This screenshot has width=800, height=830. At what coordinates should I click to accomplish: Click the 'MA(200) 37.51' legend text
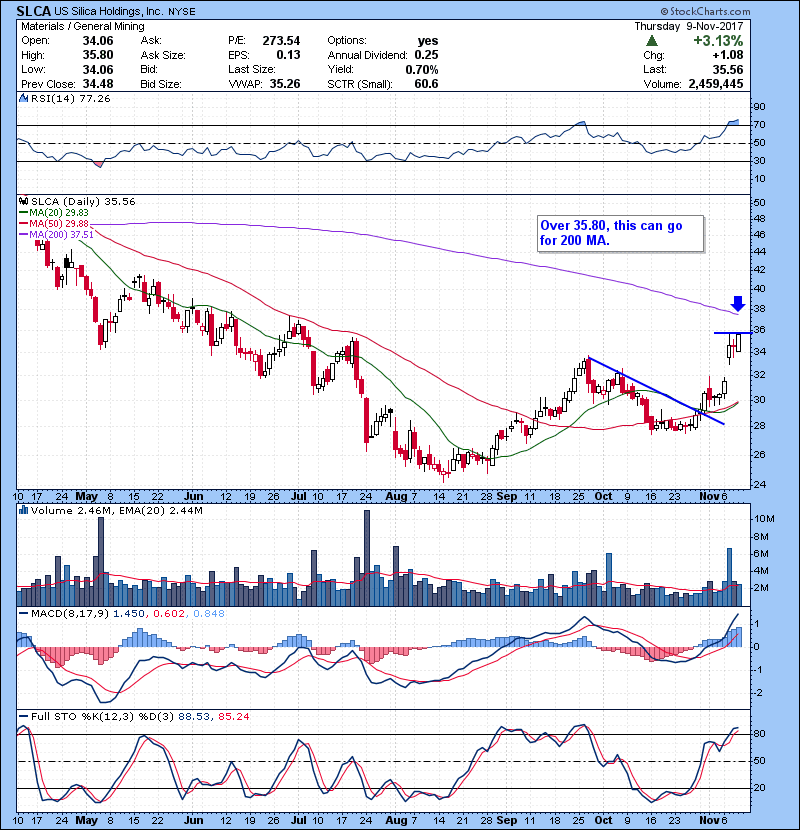pyautogui.click(x=61, y=234)
